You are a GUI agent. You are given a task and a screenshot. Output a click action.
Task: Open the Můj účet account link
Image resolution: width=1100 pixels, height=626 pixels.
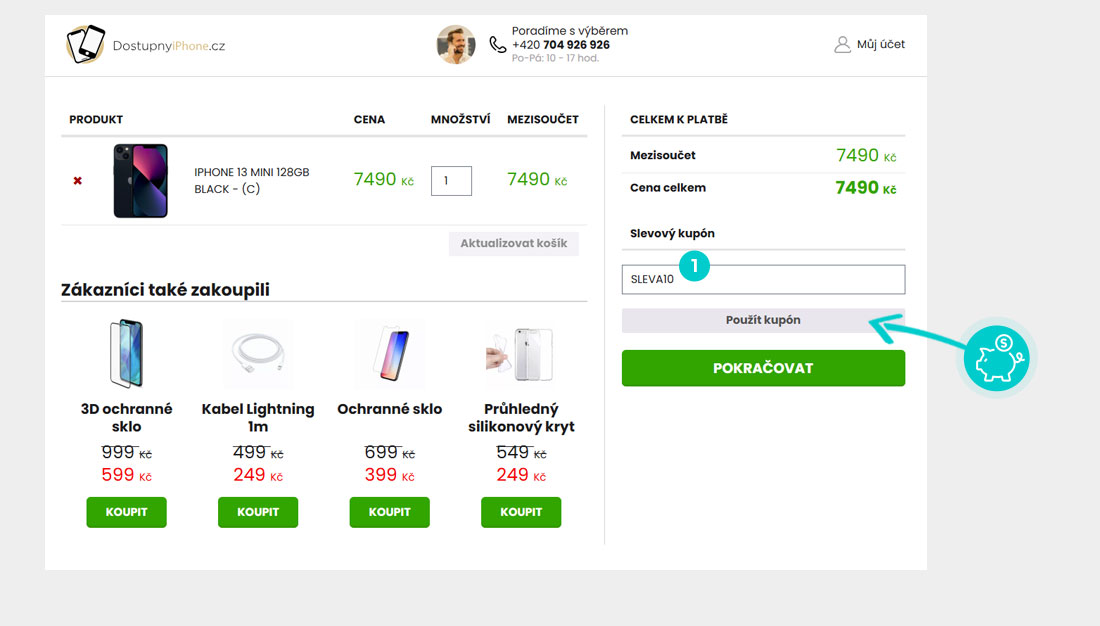[x=881, y=44]
